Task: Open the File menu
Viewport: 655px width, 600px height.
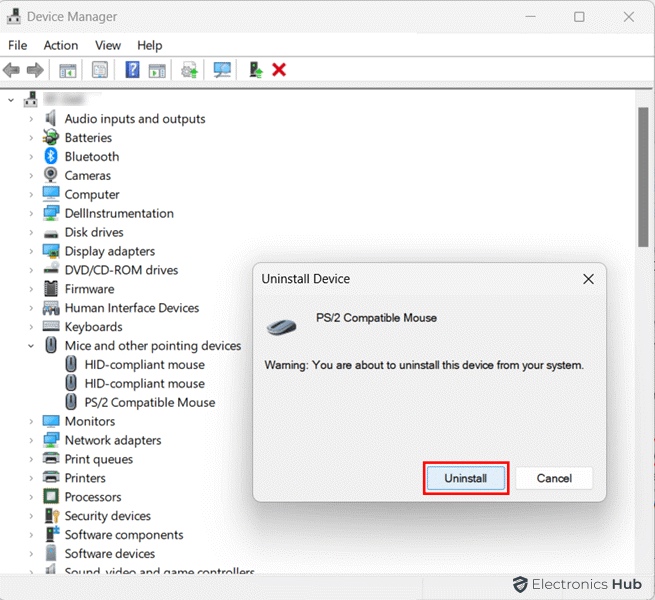Action: [x=18, y=45]
